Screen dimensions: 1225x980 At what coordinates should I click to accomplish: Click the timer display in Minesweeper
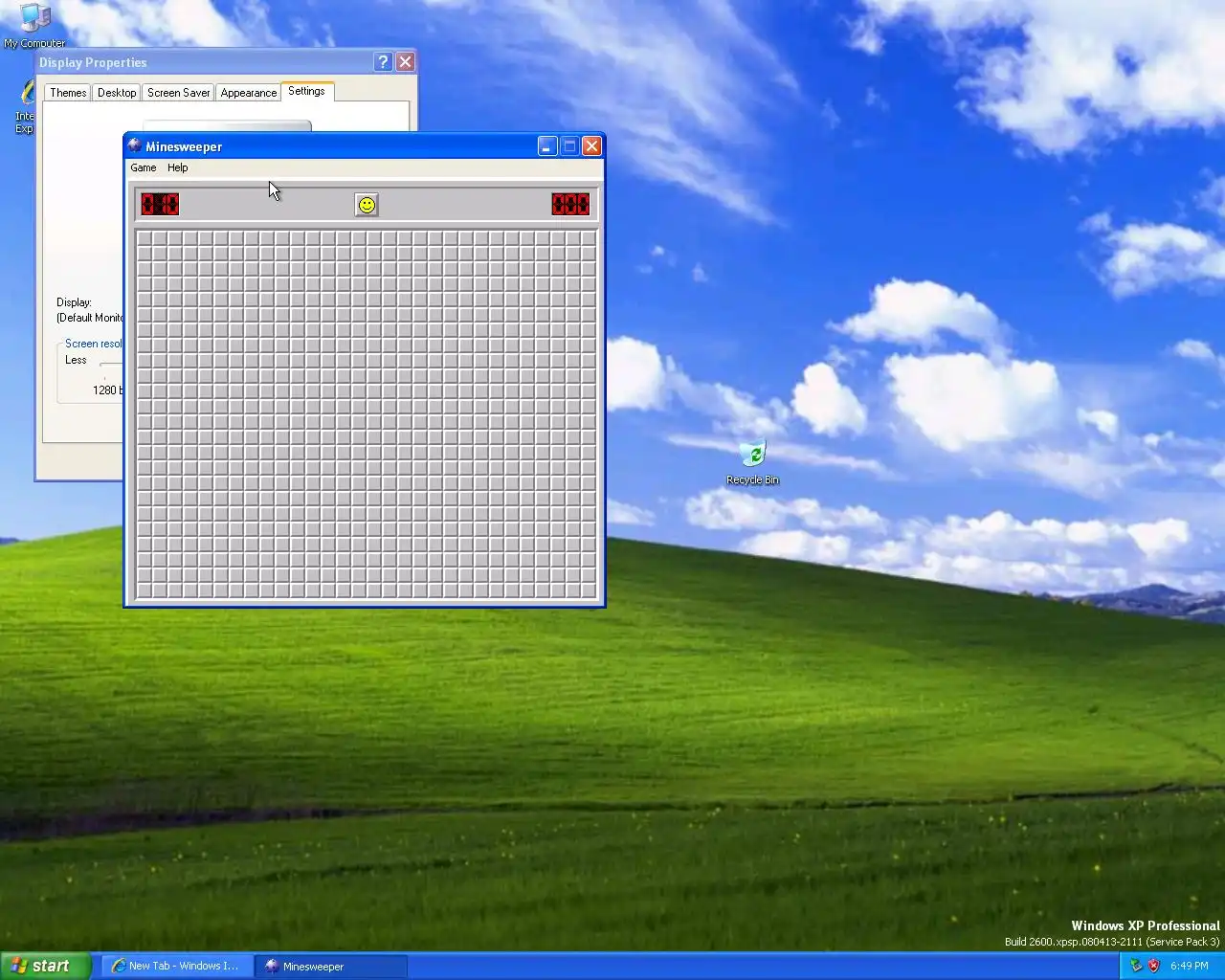click(570, 204)
